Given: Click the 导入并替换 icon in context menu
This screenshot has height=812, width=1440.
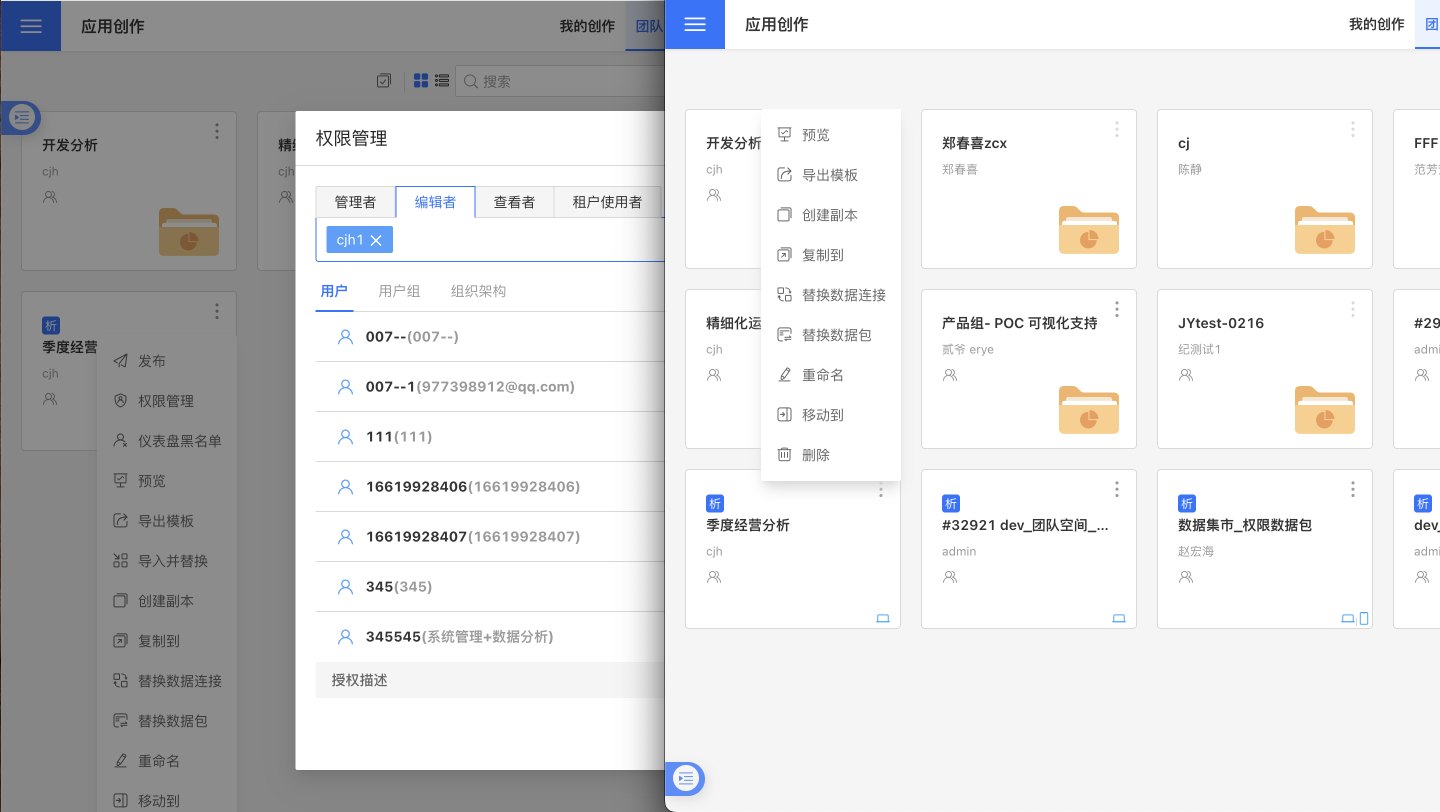Looking at the screenshot, I should [120, 561].
